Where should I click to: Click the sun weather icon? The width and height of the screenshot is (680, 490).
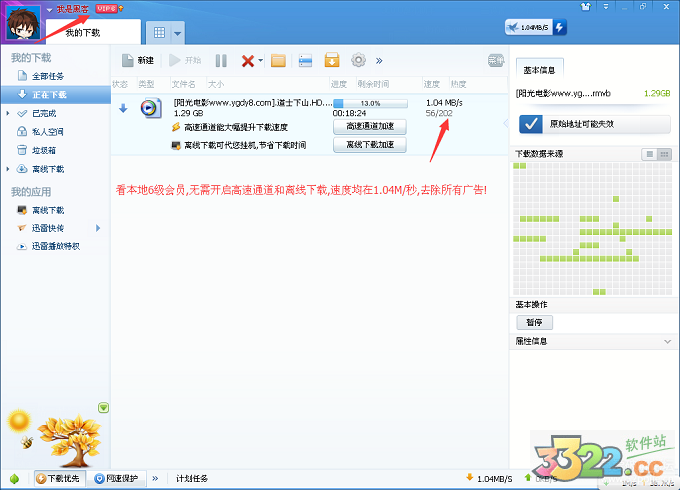(x=20, y=421)
